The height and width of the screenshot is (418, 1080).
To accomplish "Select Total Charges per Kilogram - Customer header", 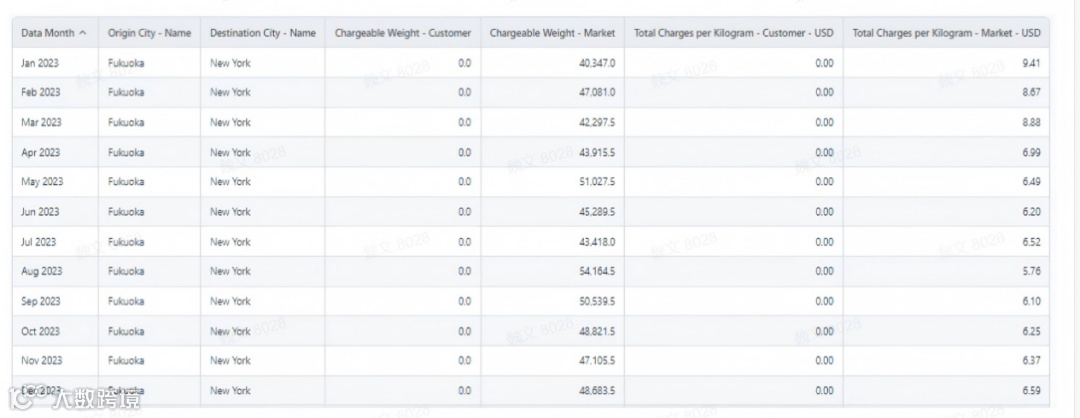I will [733, 33].
